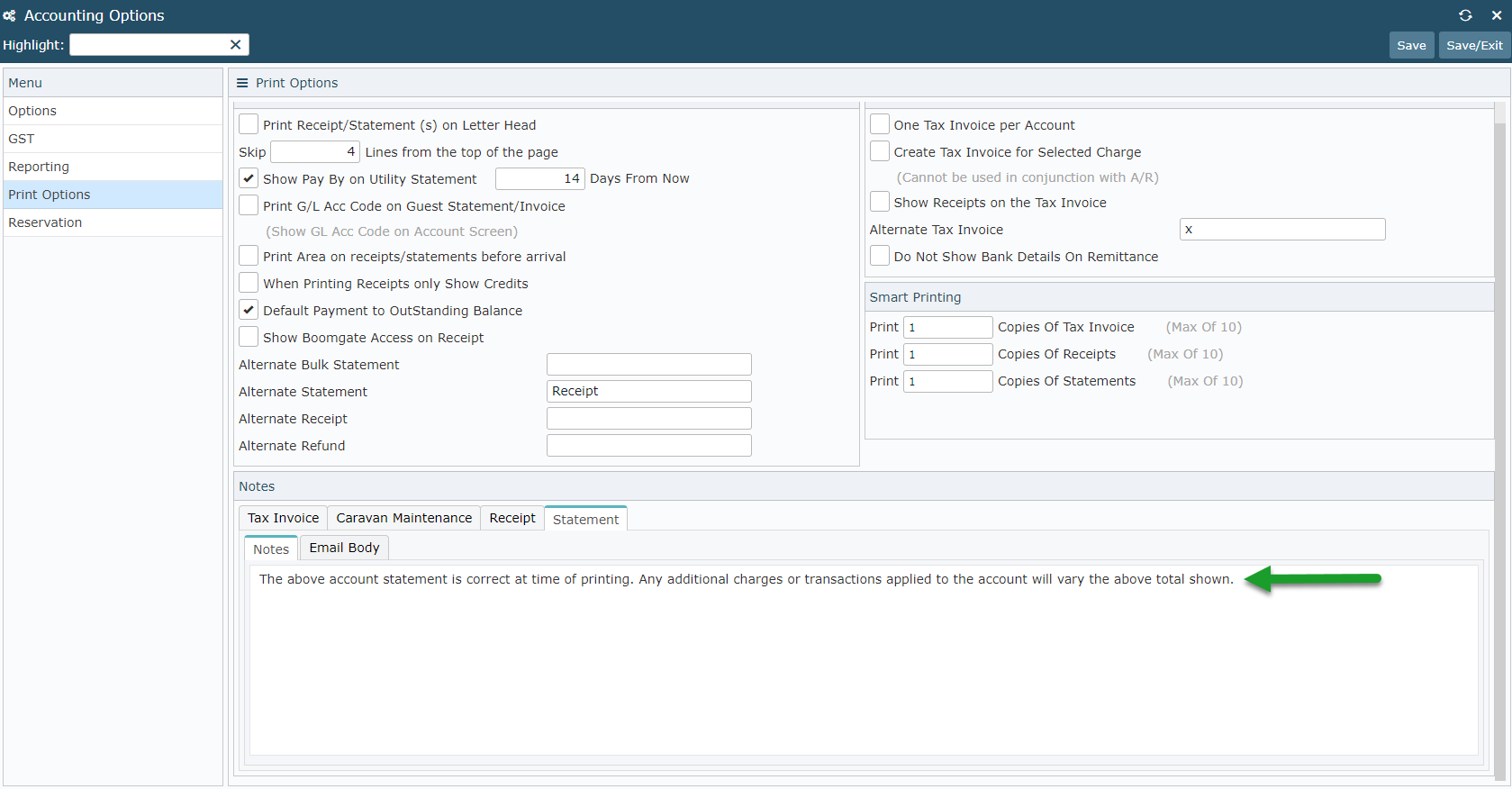
Task: Click the Skip lines number field
Action: [x=314, y=151]
